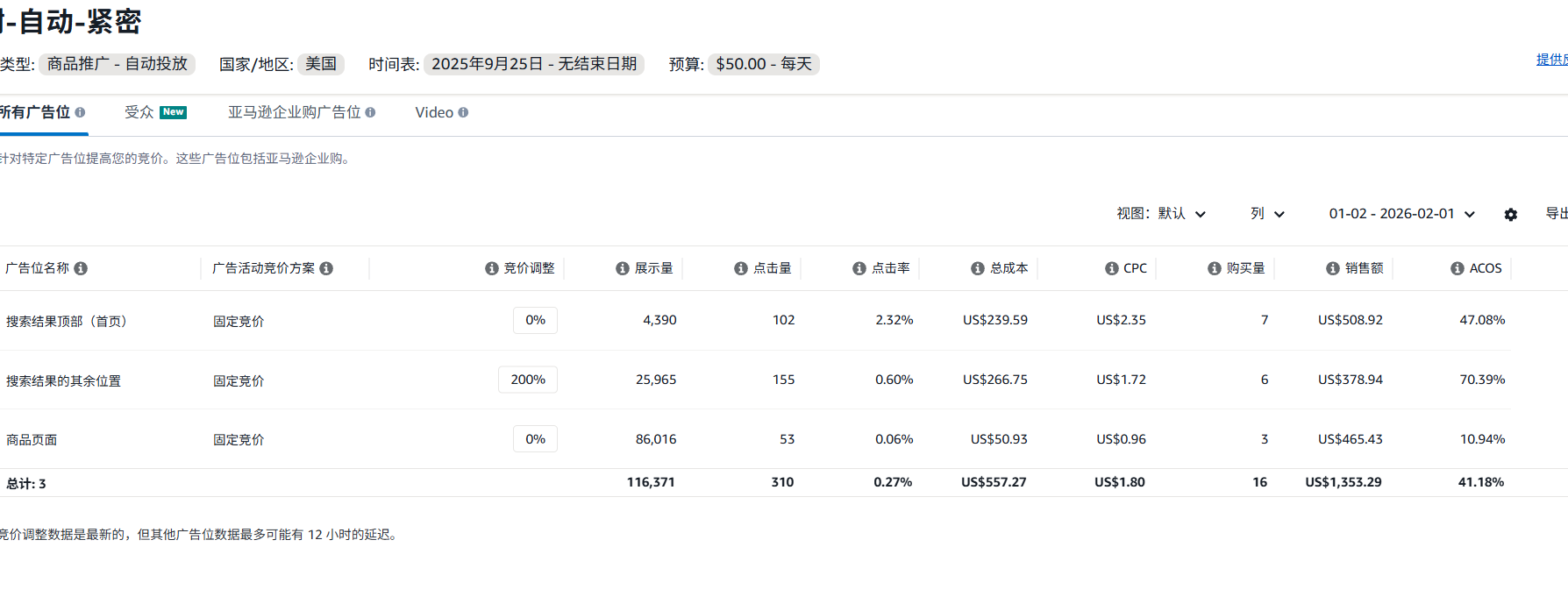This screenshot has height=597, width=1568.
Task: Edit 200% bid adjustment for 搜索结果的其余位置
Action: click(528, 380)
